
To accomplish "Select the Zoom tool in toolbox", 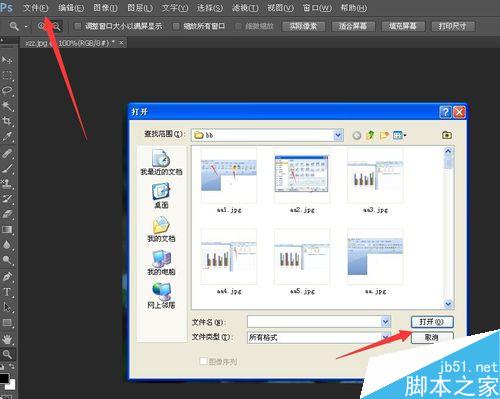I will coord(7,354).
